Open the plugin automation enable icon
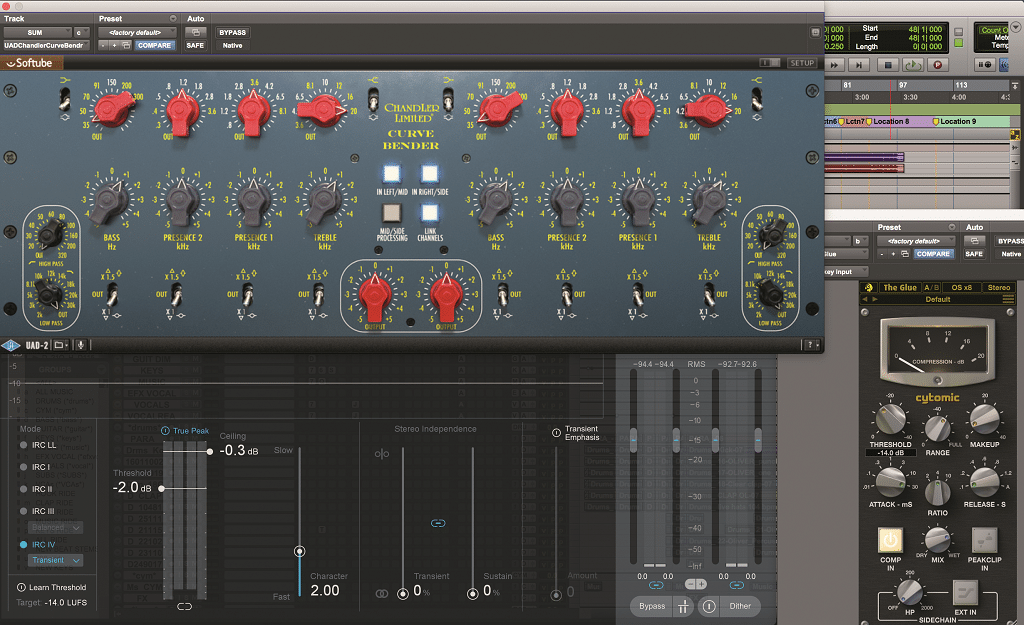Image resolution: width=1024 pixels, height=625 pixels. (195, 33)
